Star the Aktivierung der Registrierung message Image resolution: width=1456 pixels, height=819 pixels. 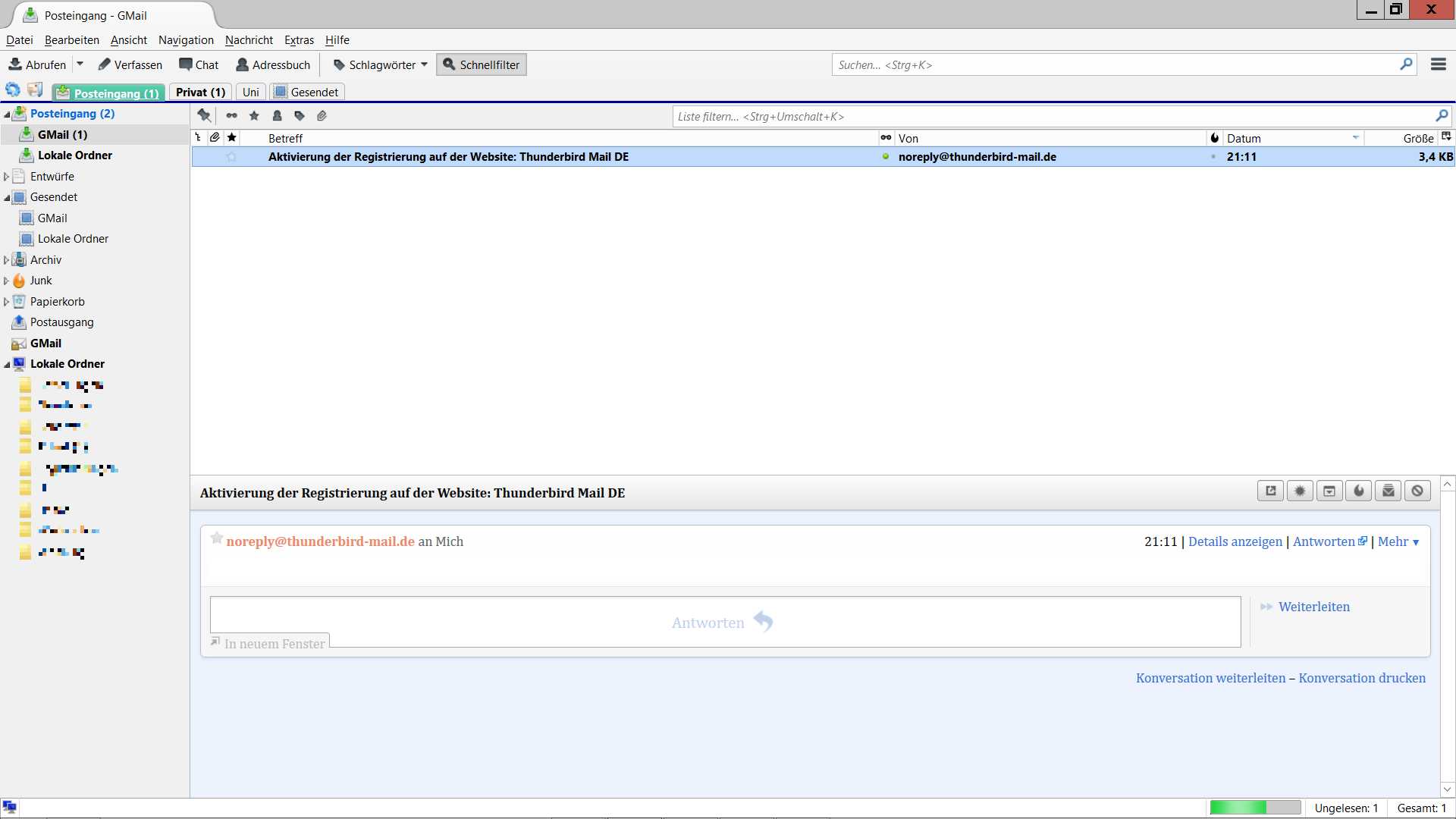(x=231, y=157)
